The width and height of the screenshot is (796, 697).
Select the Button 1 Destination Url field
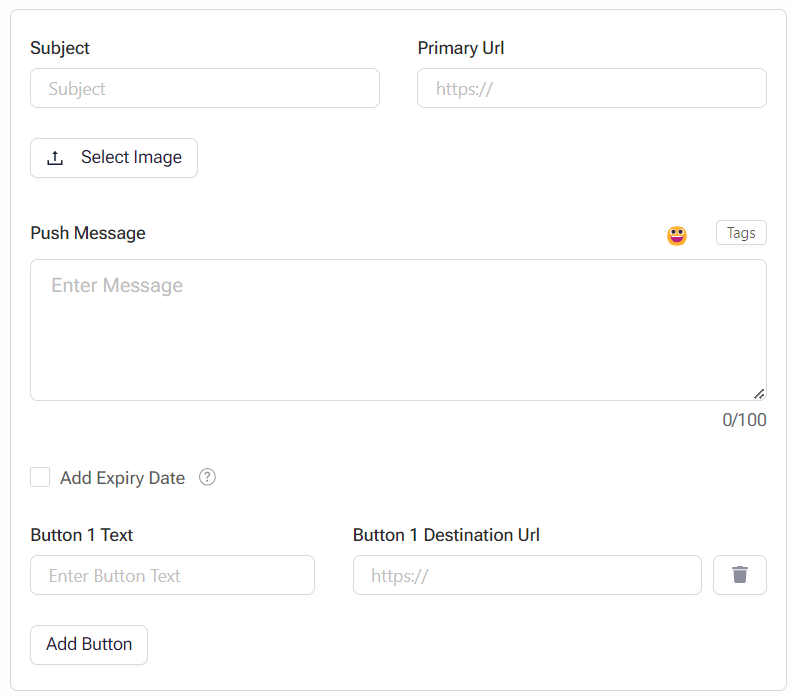pos(527,575)
